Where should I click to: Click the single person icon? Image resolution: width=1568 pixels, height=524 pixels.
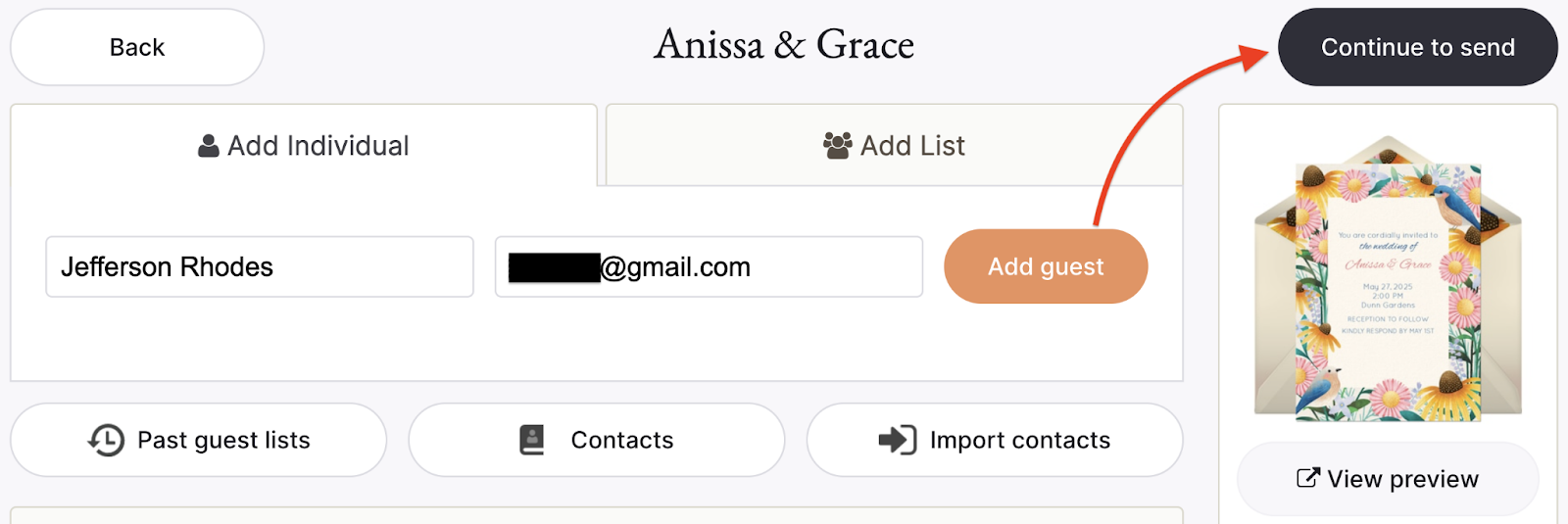(x=208, y=146)
